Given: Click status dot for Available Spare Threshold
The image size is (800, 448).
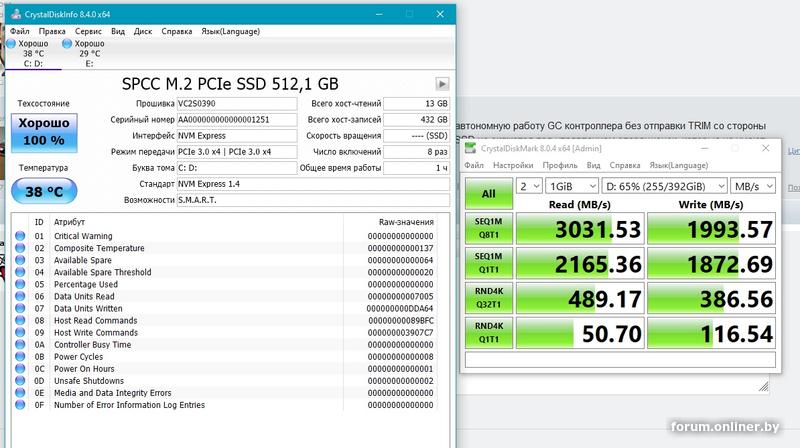Looking at the screenshot, I should (x=20, y=272).
